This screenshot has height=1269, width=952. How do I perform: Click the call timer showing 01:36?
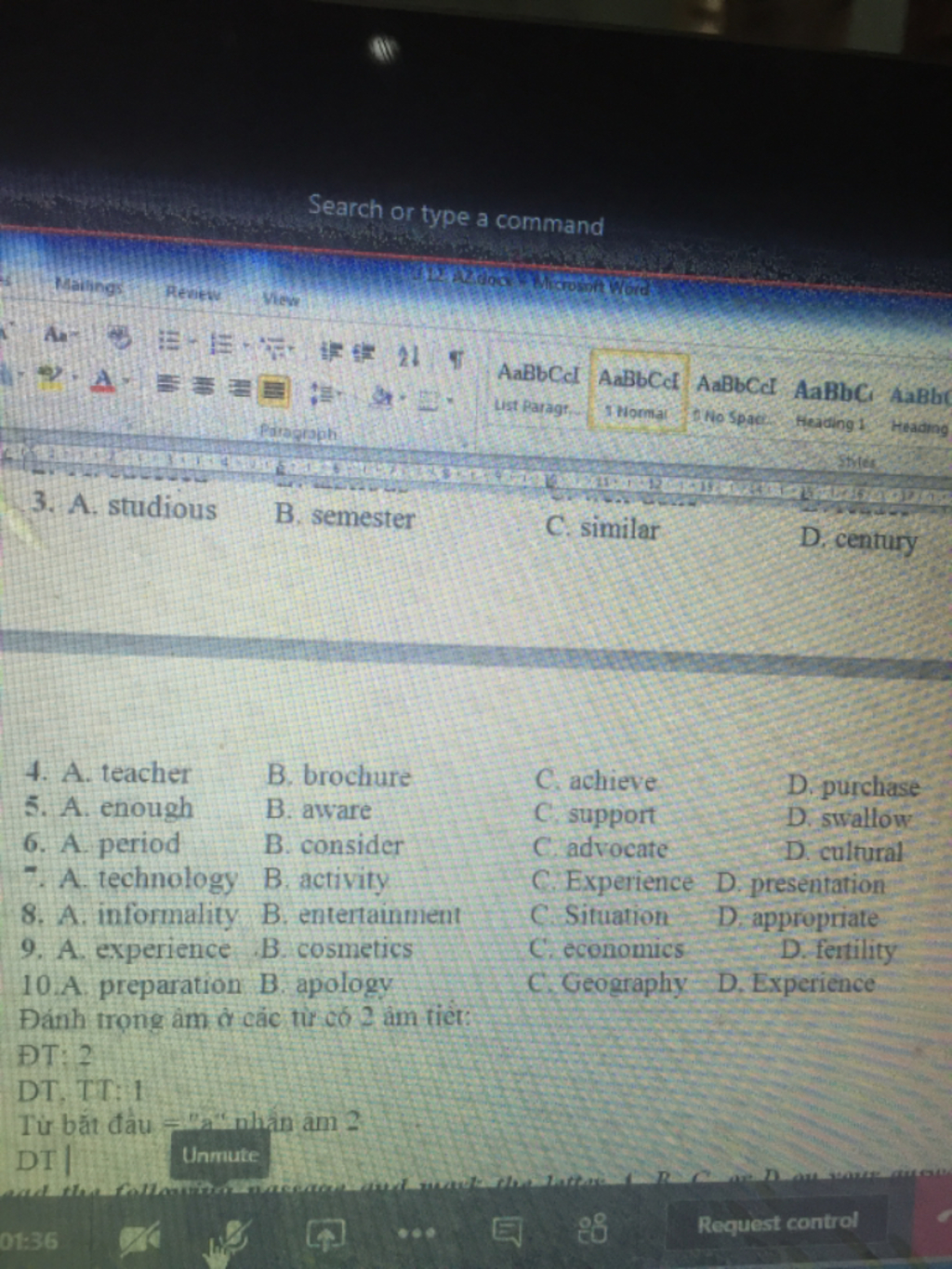(29, 1240)
